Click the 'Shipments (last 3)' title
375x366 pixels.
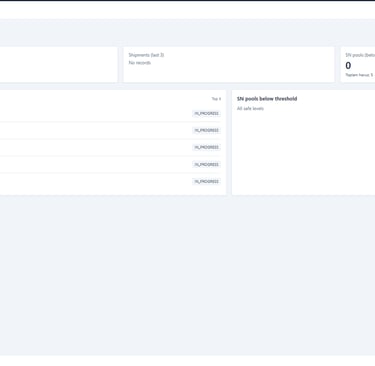146,55
